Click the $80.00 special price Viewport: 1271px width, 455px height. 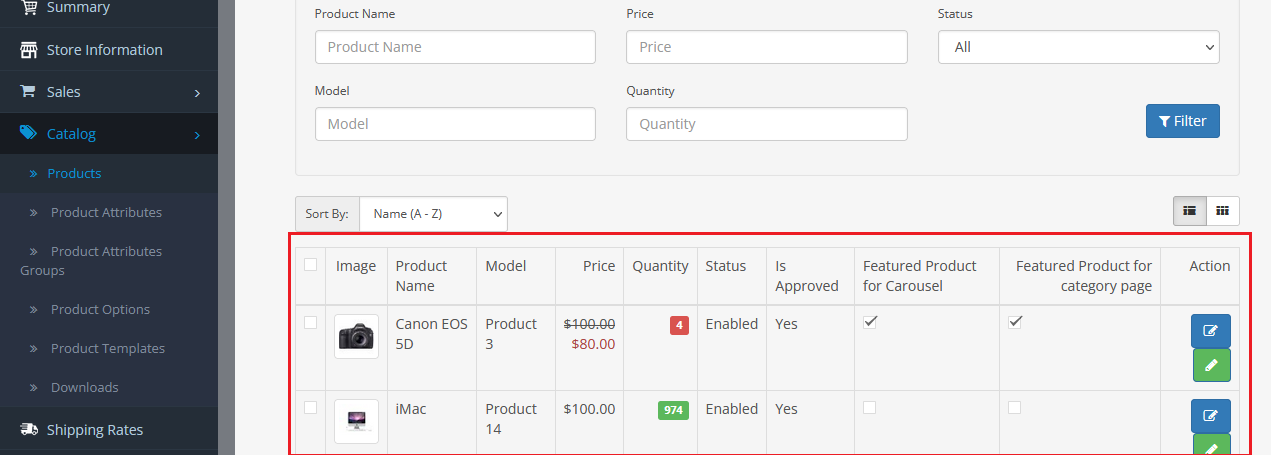pos(594,344)
